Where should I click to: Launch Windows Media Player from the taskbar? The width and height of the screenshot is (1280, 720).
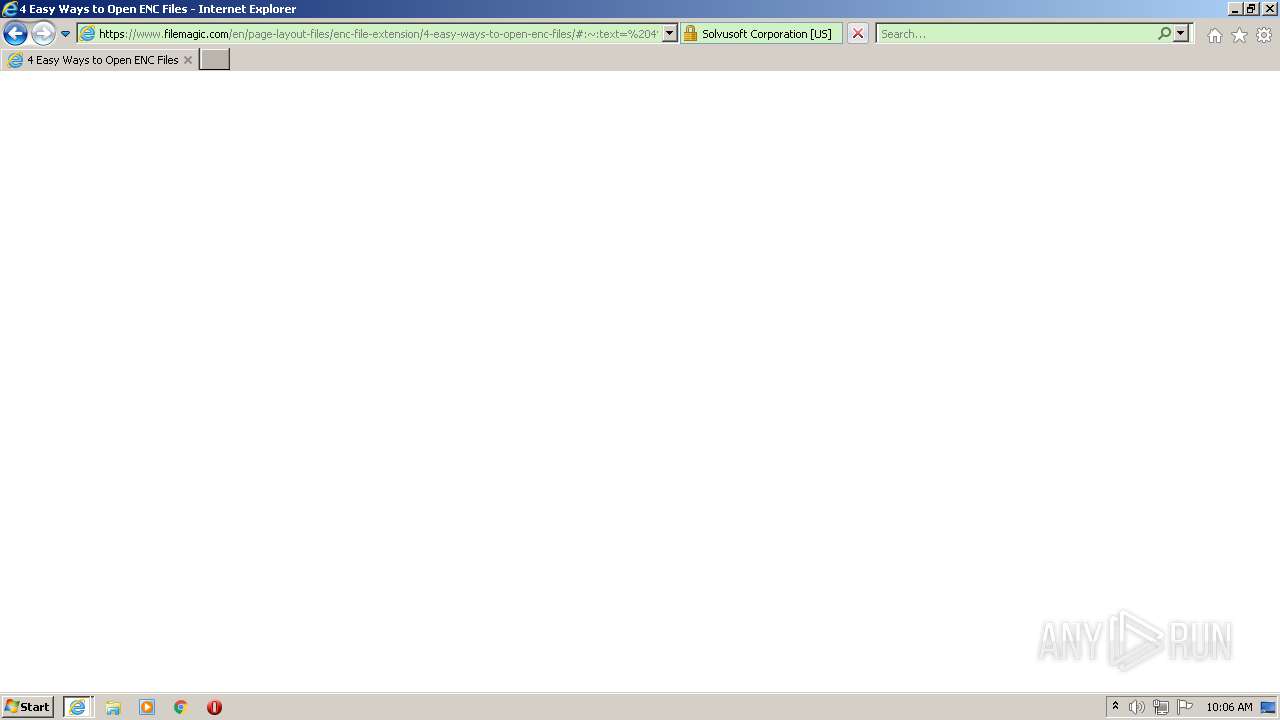147,707
